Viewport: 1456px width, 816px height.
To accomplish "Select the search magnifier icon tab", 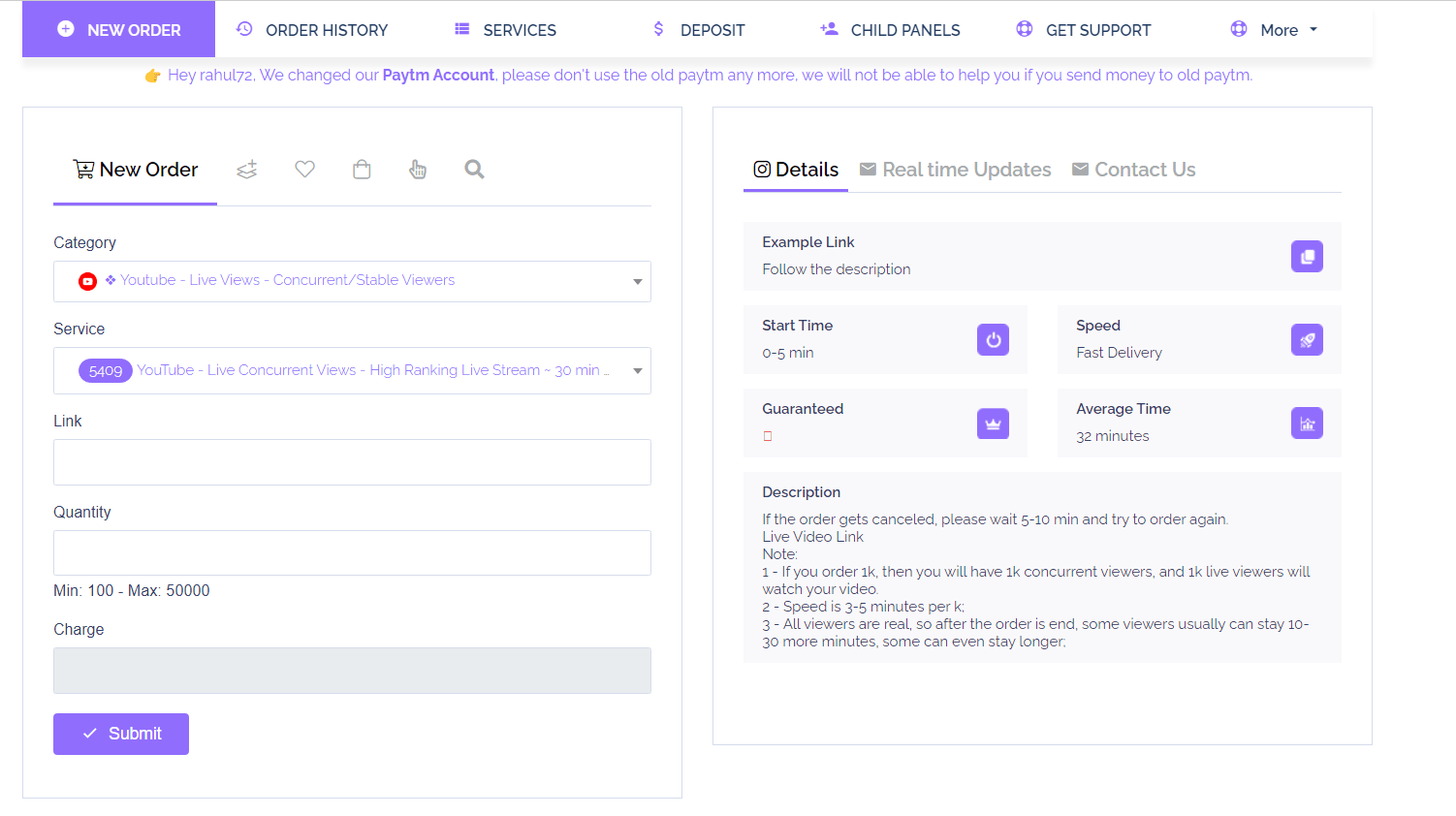I will tap(474, 170).
